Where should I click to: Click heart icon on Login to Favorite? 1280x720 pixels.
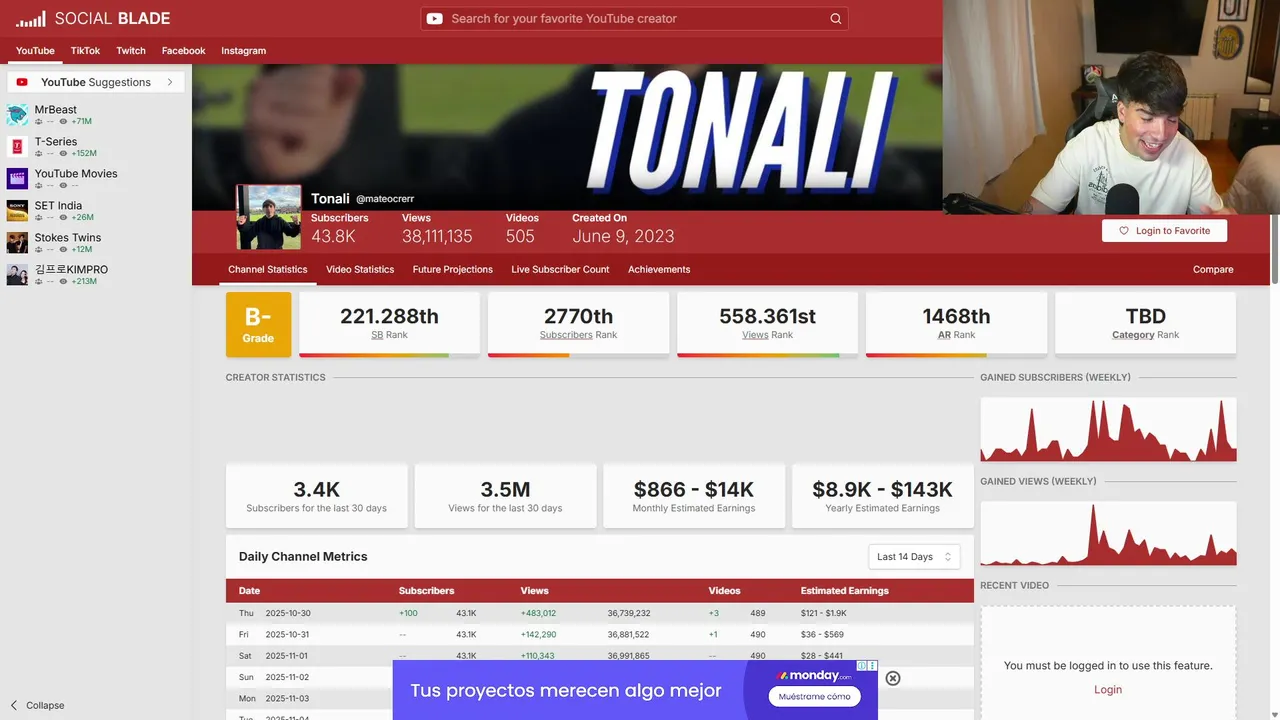coord(1124,231)
